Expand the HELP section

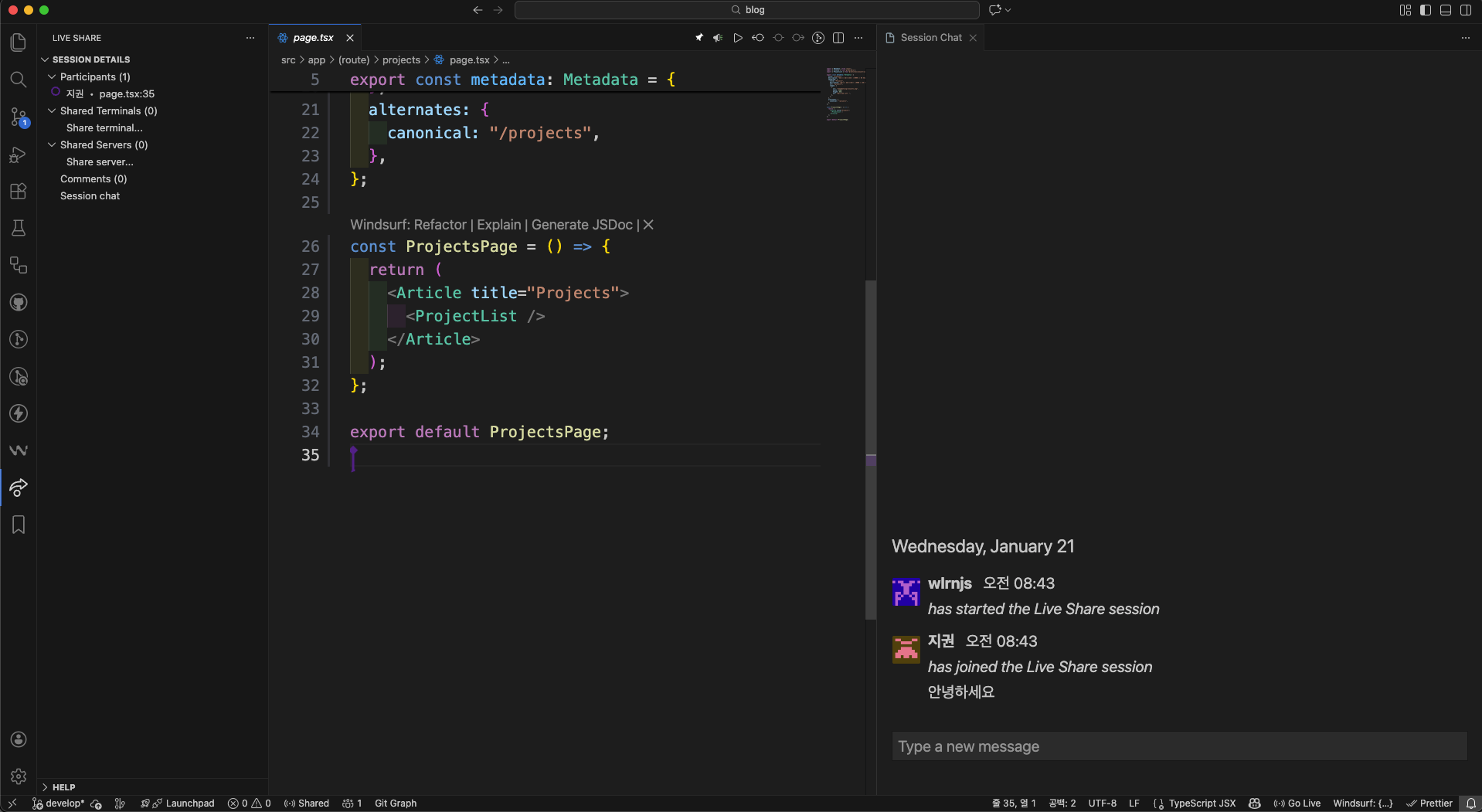click(63, 787)
